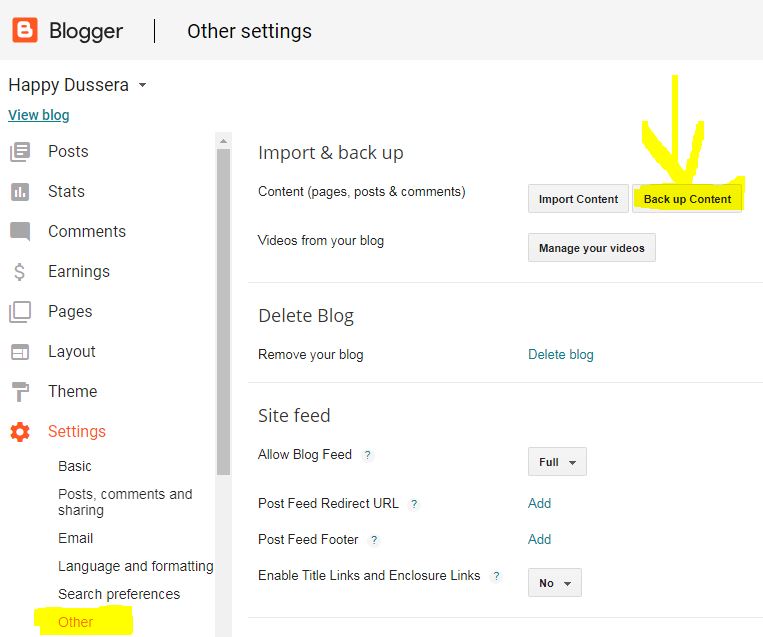Select the Other settings sub-item
763x637 pixels.
(x=75, y=622)
